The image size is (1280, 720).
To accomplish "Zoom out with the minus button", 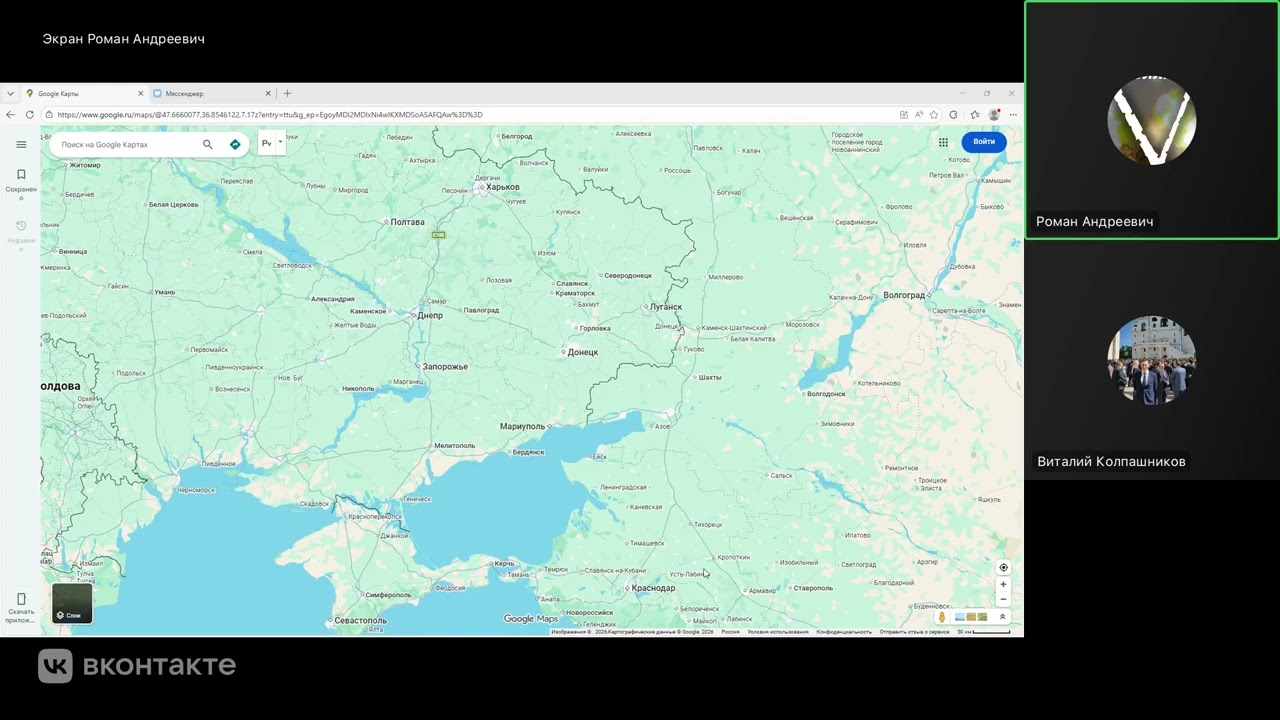I will click(x=1003, y=599).
